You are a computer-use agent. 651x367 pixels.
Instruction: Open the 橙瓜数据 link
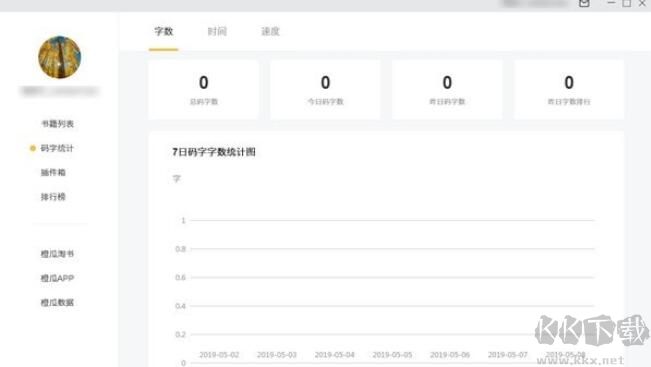click(57, 303)
